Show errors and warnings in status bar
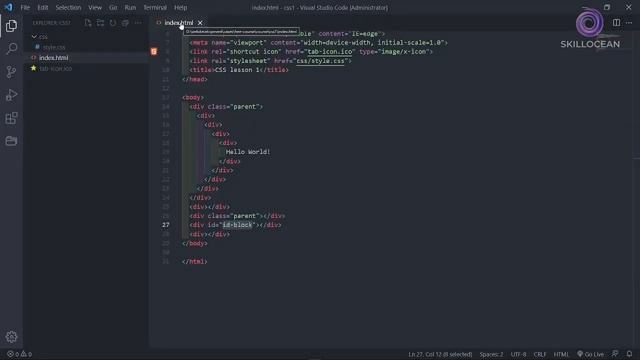 (x=19, y=354)
